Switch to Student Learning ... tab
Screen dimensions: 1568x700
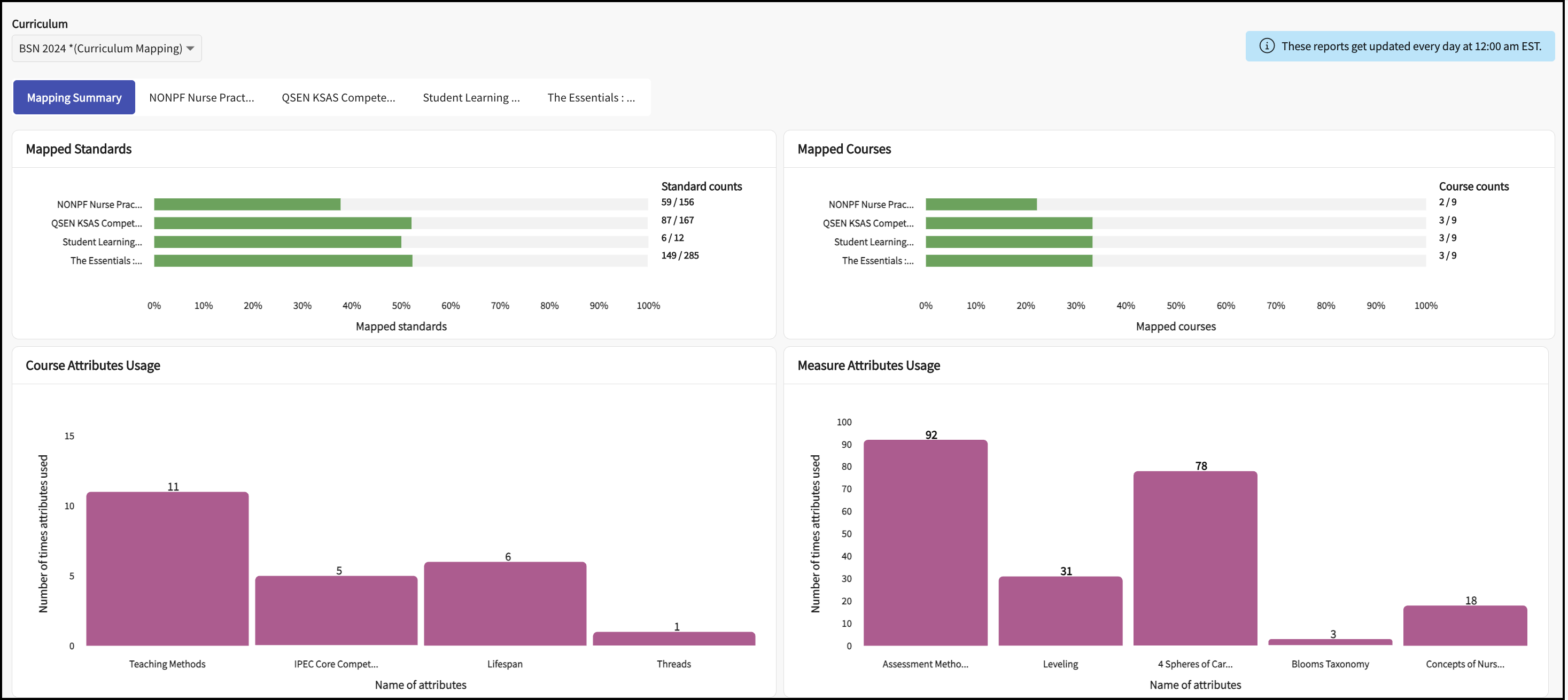[471, 97]
